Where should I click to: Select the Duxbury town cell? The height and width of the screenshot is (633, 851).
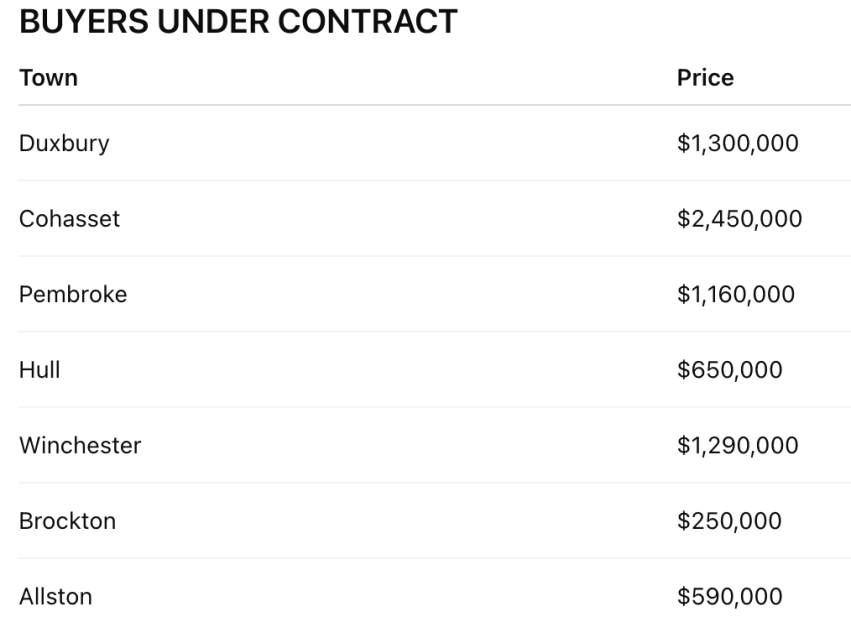[64, 143]
